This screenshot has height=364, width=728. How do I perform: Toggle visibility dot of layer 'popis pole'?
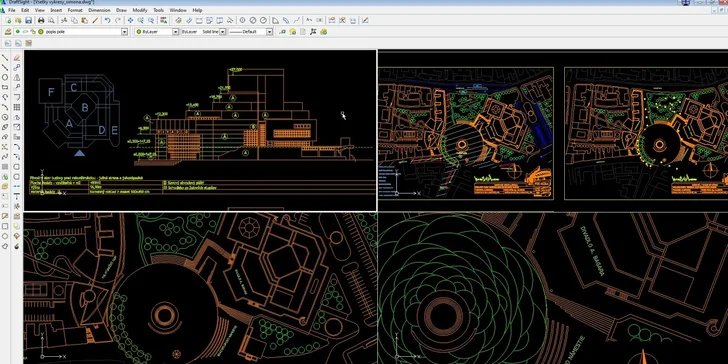(x=18, y=32)
